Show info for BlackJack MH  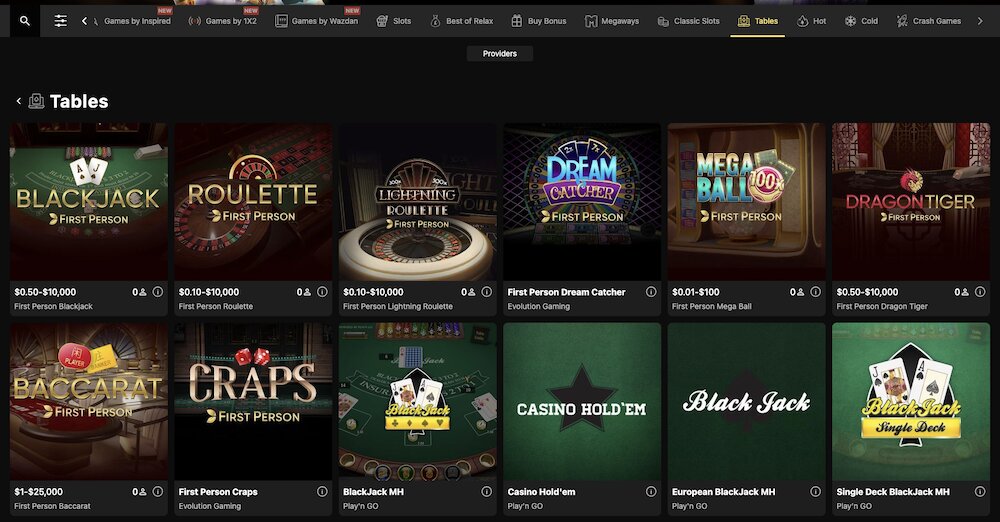[487, 491]
